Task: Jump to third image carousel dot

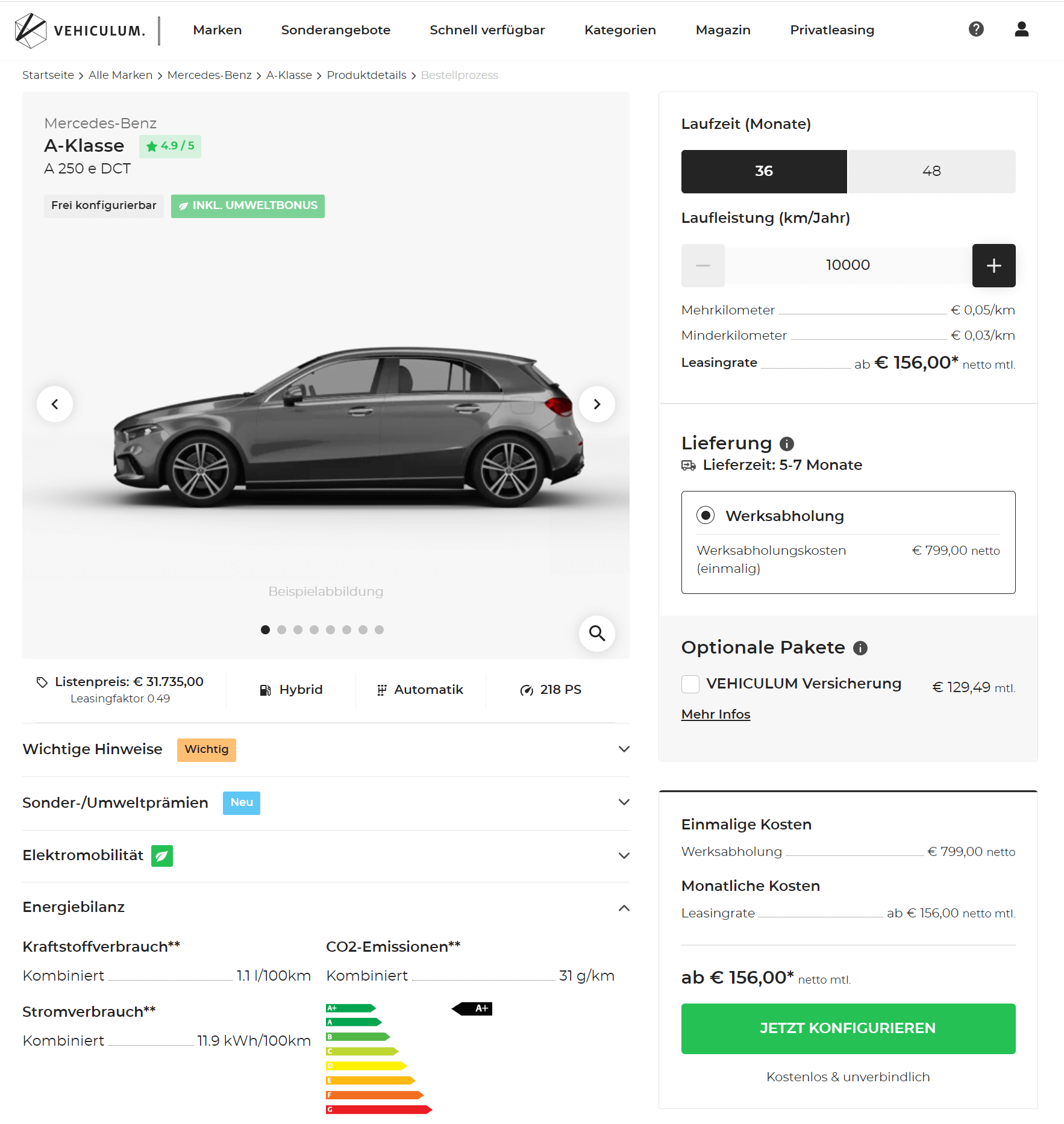Action: [298, 630]
